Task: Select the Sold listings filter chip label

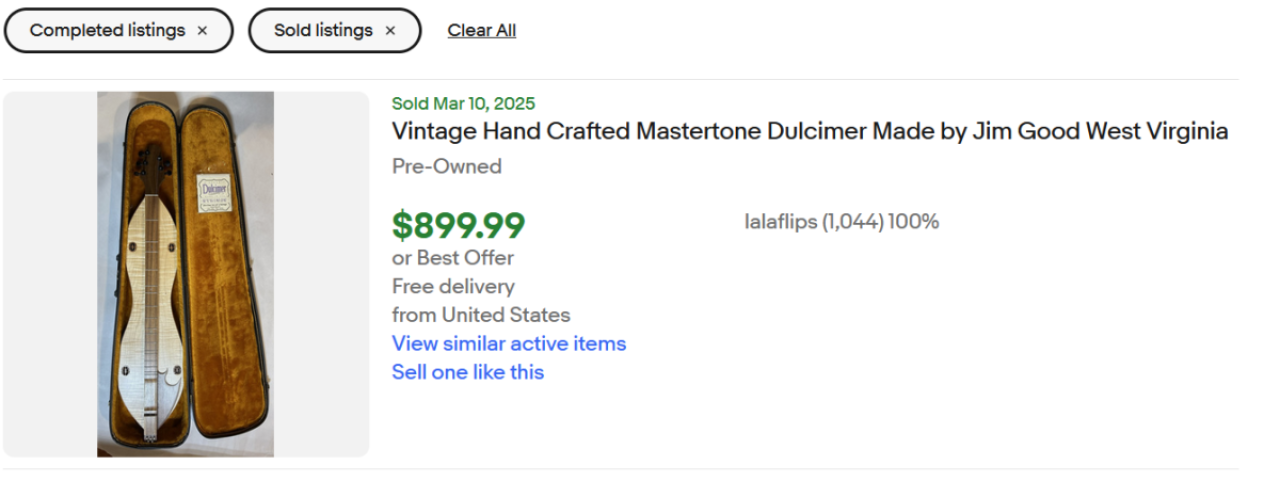Action: coord(322,31)
